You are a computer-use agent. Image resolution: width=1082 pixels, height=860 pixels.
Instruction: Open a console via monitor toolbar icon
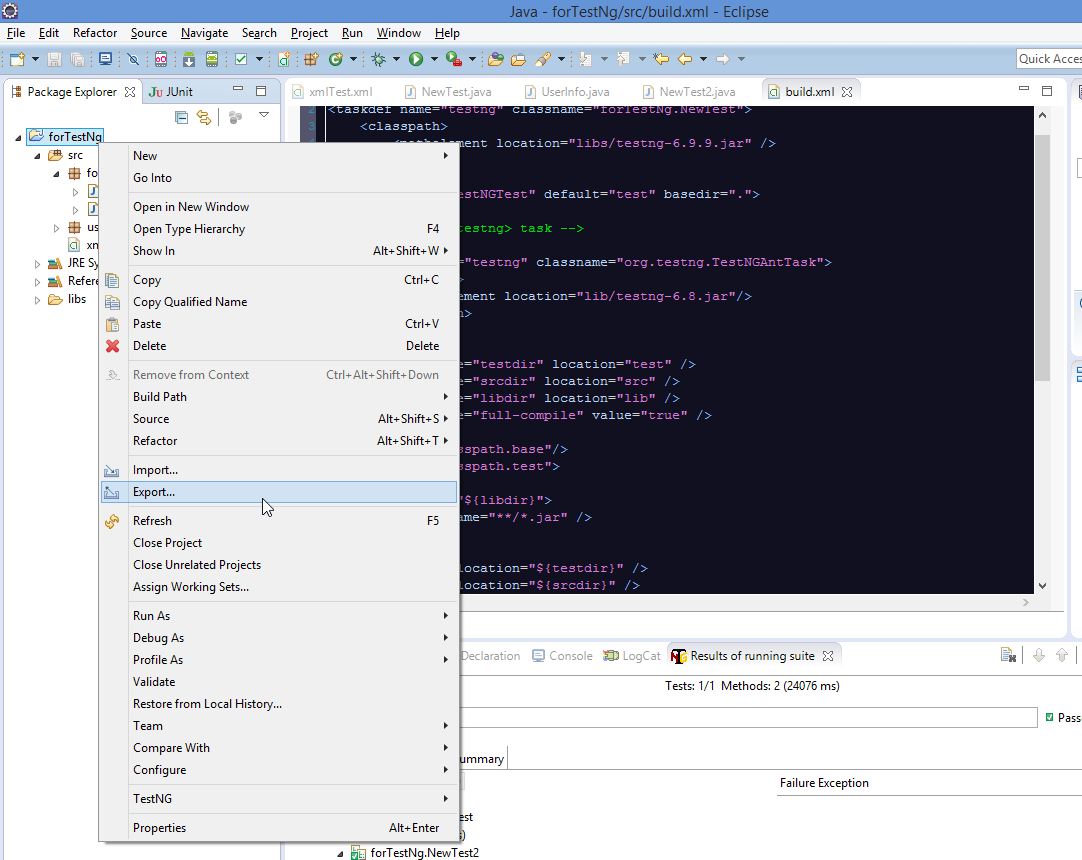(x=105, y=59)
